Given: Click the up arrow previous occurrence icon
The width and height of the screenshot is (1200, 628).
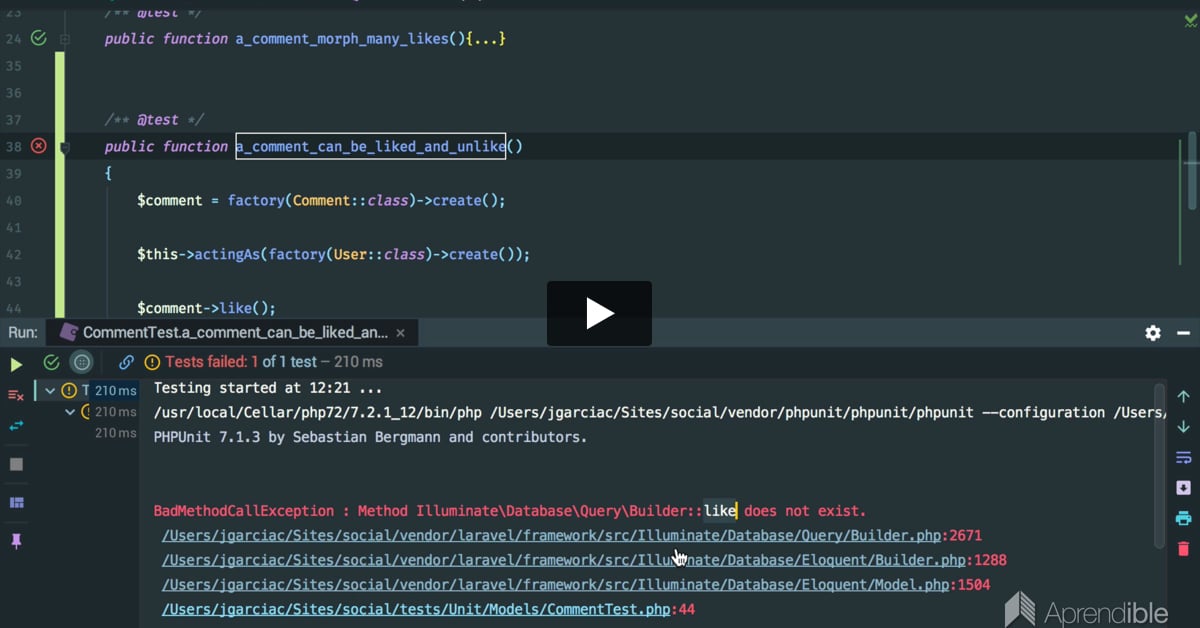Looking at the screenshot, I should [x=1184, y=397].
